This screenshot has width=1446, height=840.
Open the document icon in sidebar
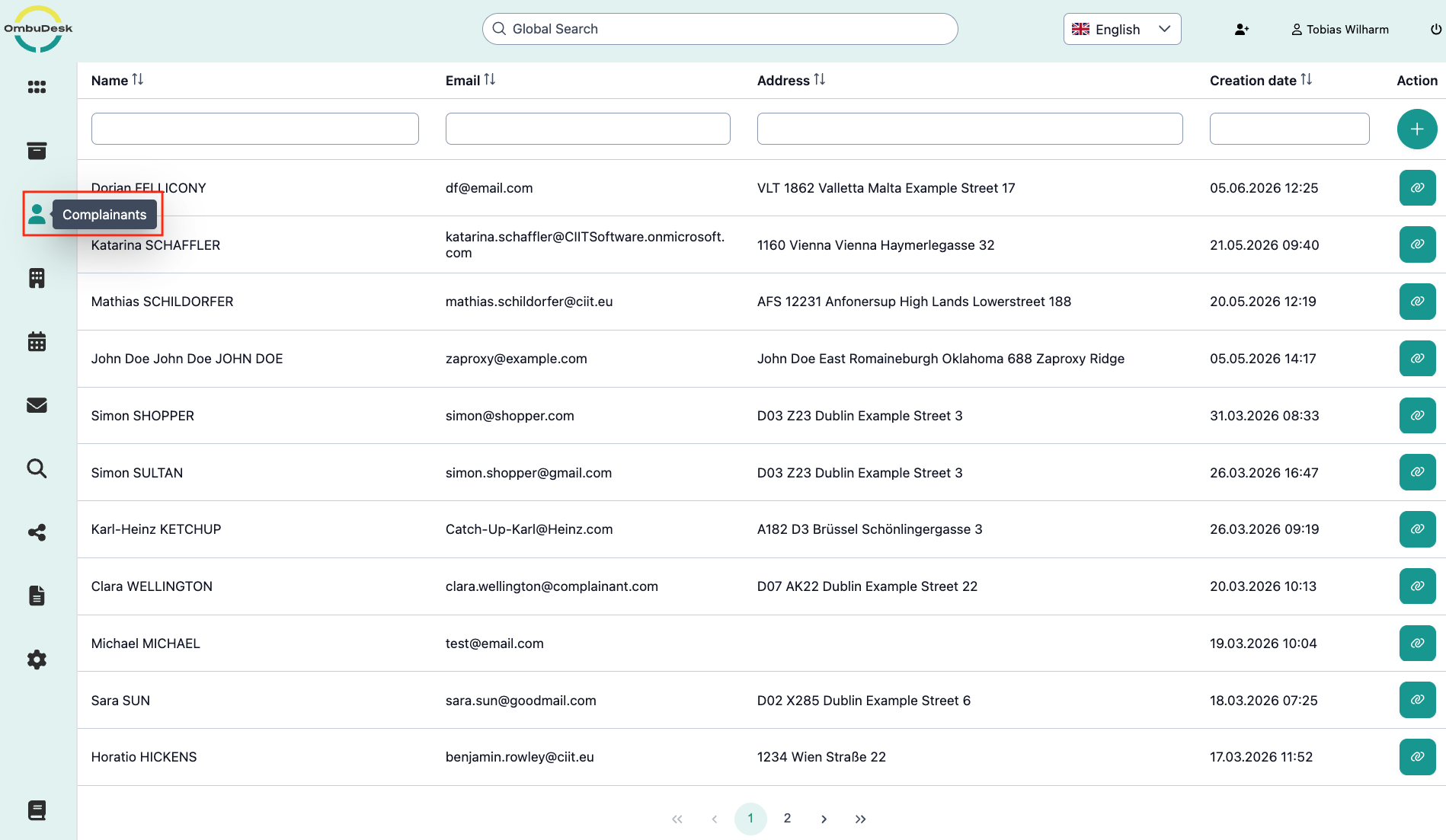point(37,596)
